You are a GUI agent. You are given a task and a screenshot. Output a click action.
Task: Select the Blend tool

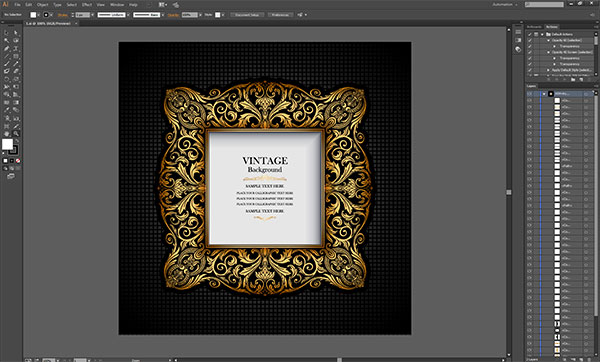(16, 110)
